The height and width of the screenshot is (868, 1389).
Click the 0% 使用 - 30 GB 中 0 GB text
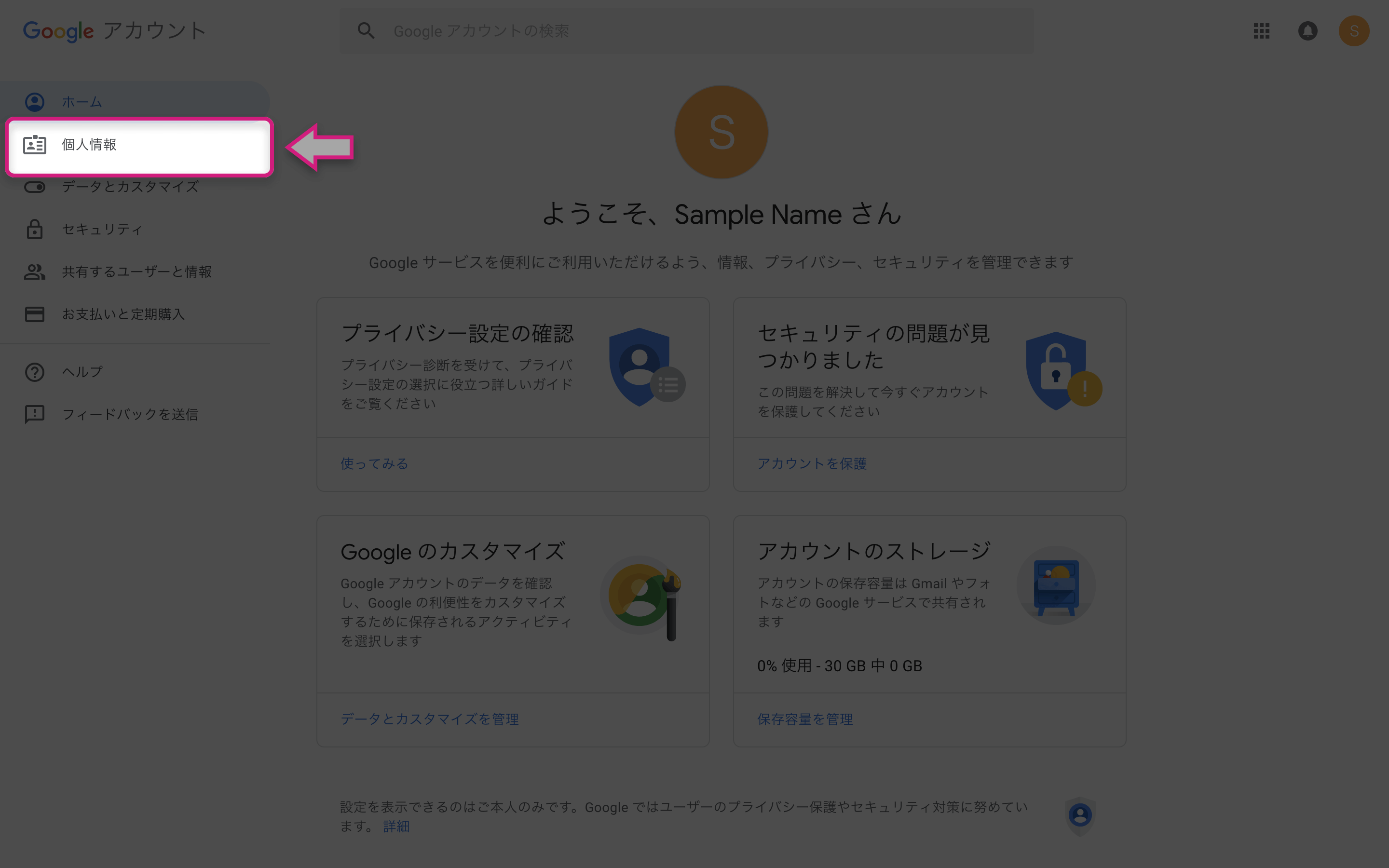pyautogui.click(x=839, y=666)
